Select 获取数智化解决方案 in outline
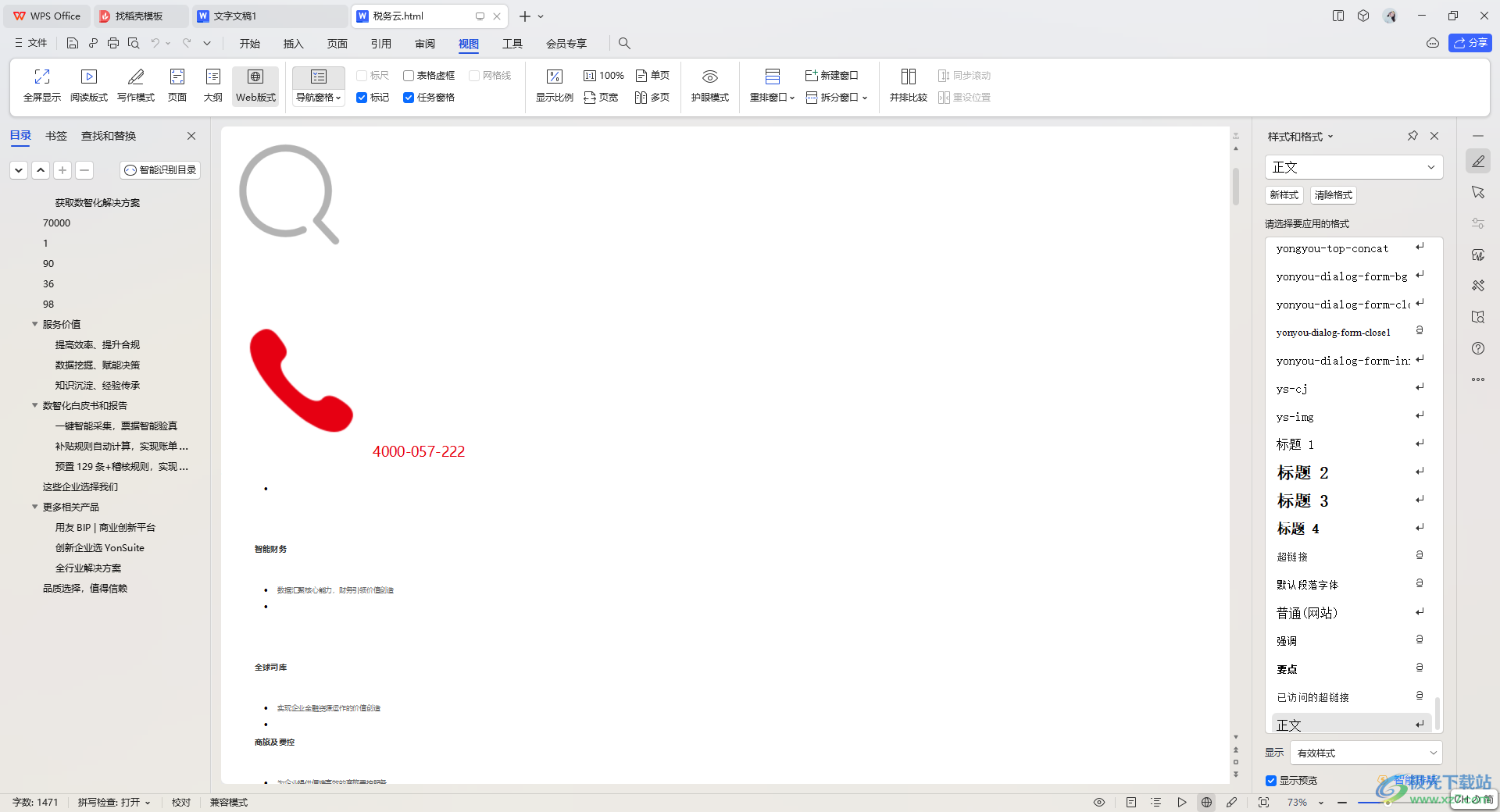1500x812 pixels. pyautogui.click(x=97, y=203)
